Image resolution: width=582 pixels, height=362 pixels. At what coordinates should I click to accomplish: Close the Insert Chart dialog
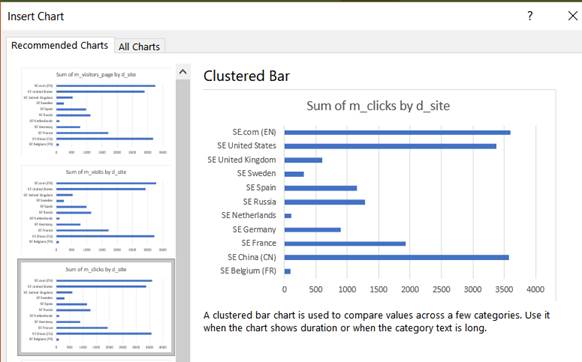point(573,16)
